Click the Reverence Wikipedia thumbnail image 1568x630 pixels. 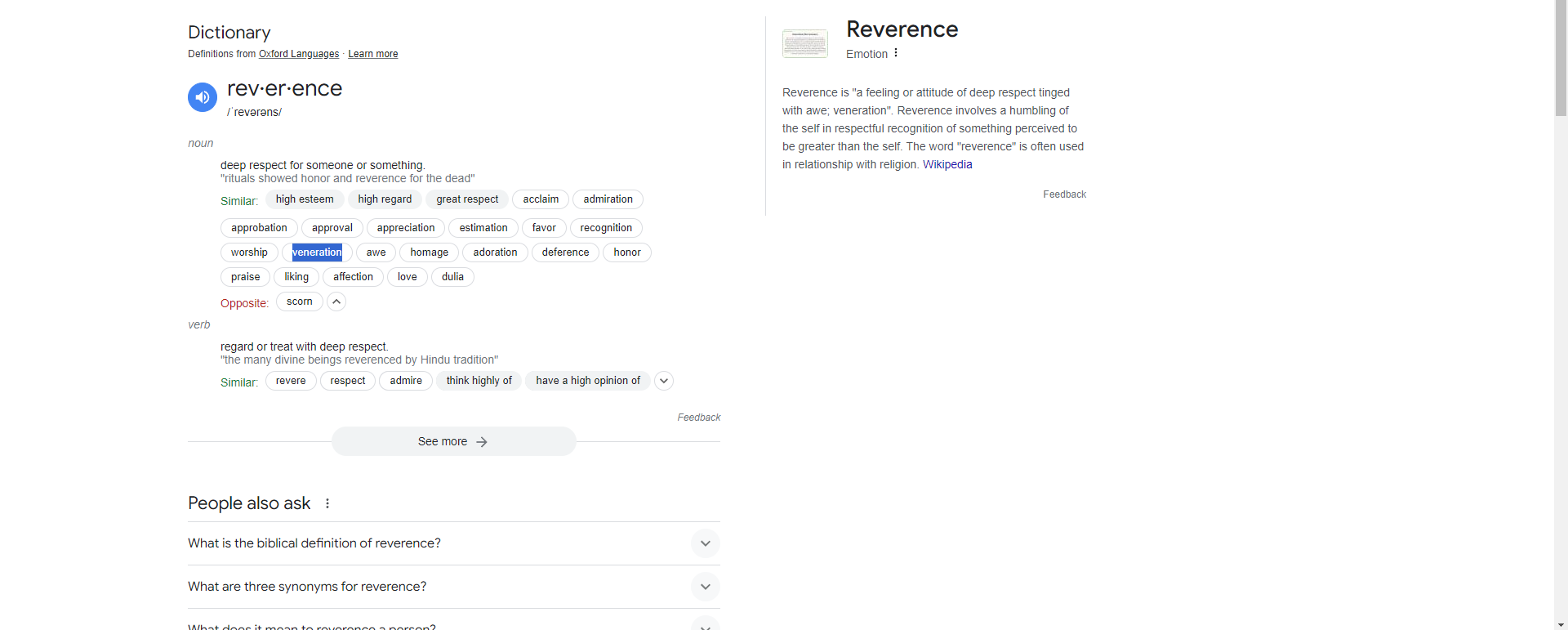tap(804, 43)
